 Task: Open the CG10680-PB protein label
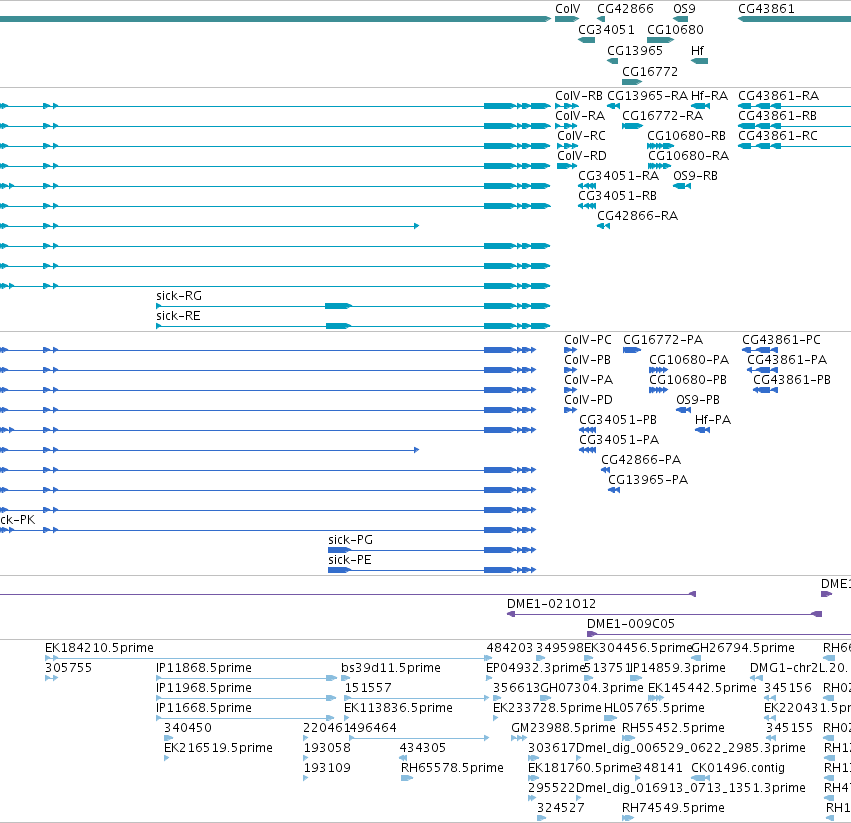tap(688, 380)
